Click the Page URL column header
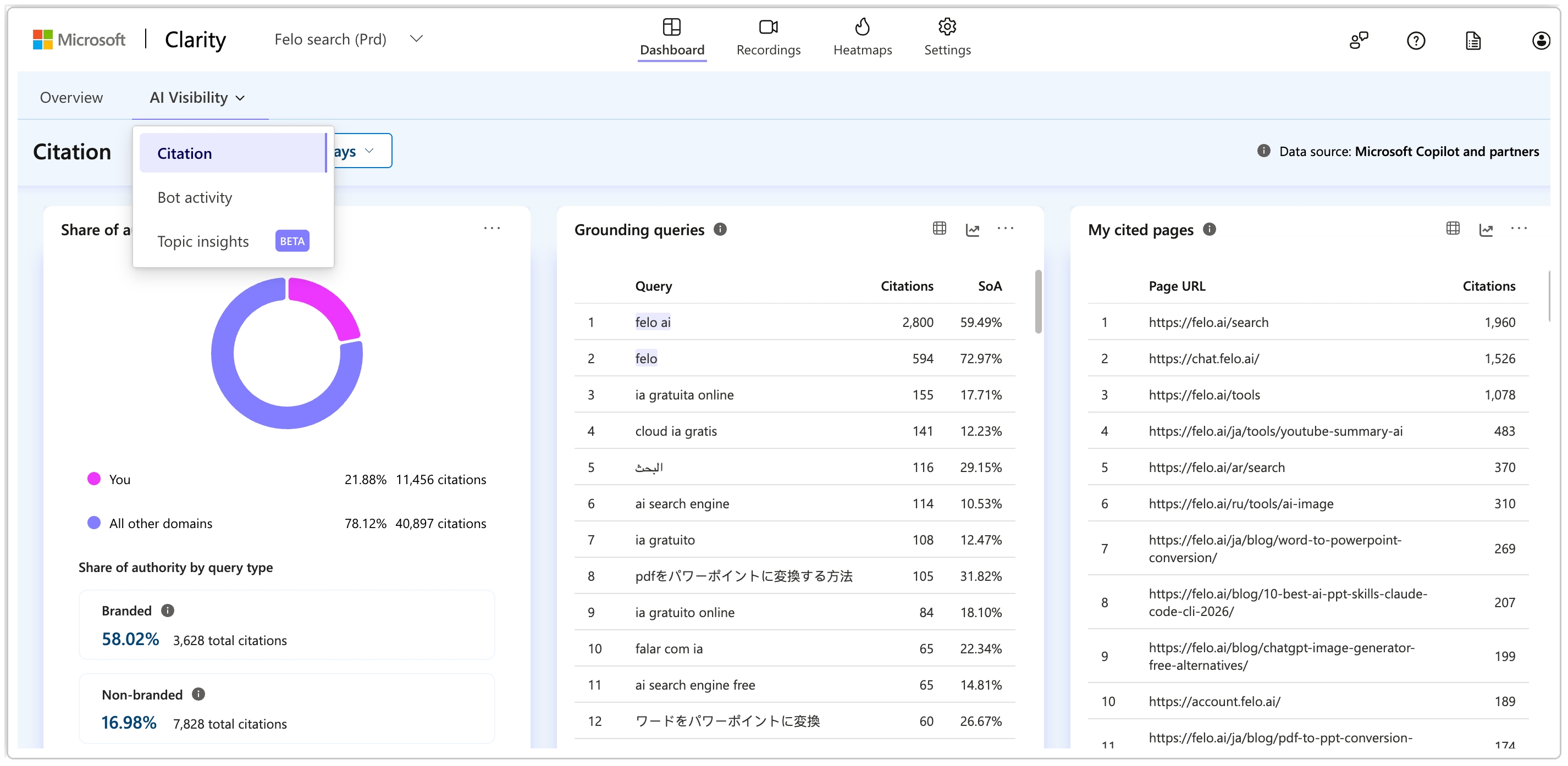The width and height of the screenshot is (1568, 766). [1177, 286]
